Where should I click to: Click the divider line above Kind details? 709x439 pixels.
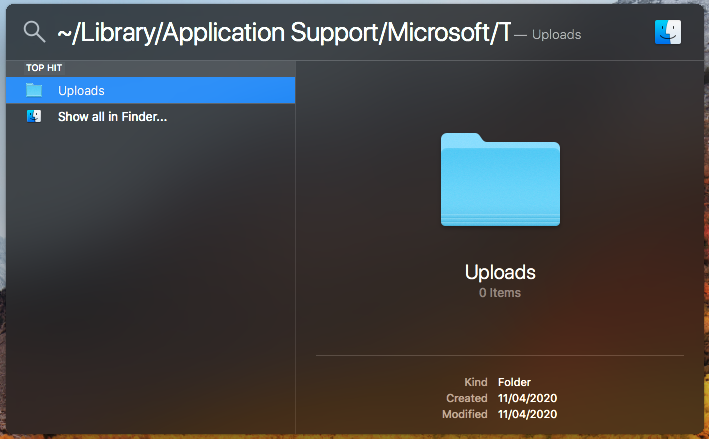coord(500,355)
